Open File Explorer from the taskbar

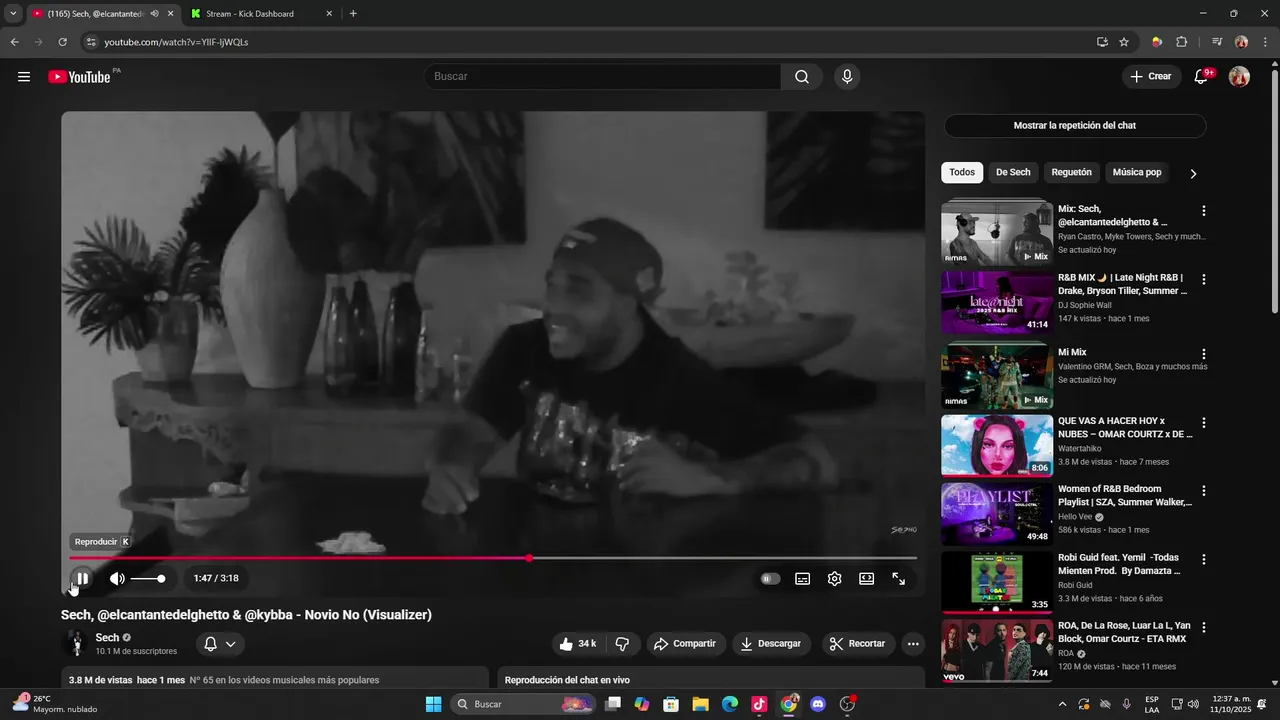[700, 704]
